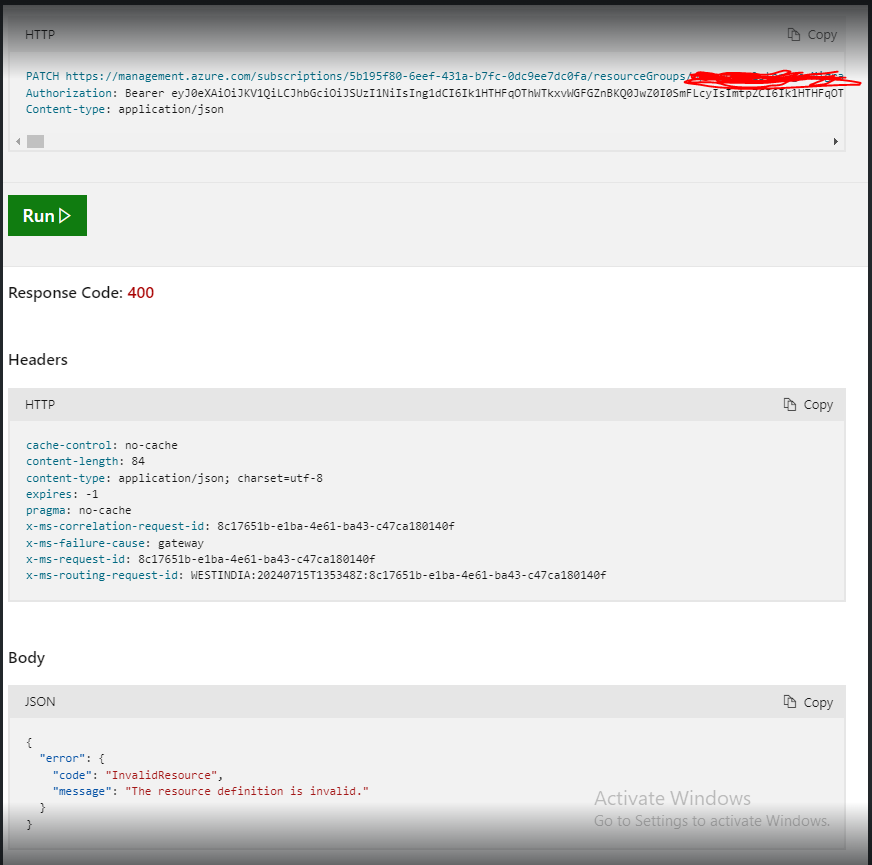The height and width of the screenshot is (865, 872).
Task: Click the 'cache-control: no-cache' header line
Action: 102,445
